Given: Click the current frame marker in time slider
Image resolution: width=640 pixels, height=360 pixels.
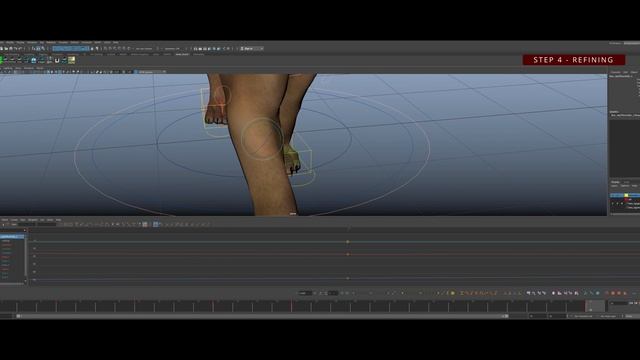Looking at the screenshot, I should pos(595,306).
